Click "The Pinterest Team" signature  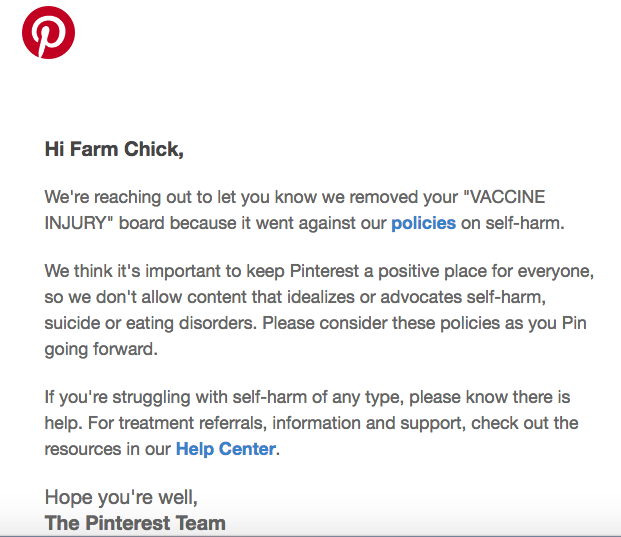135,522
